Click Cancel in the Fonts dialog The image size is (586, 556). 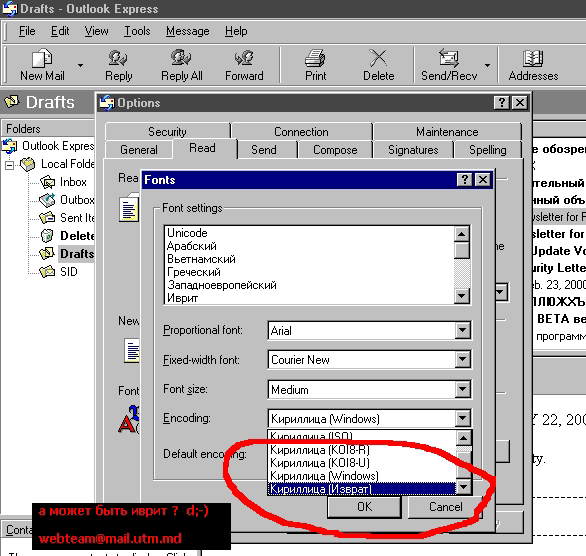coord(445,507)
